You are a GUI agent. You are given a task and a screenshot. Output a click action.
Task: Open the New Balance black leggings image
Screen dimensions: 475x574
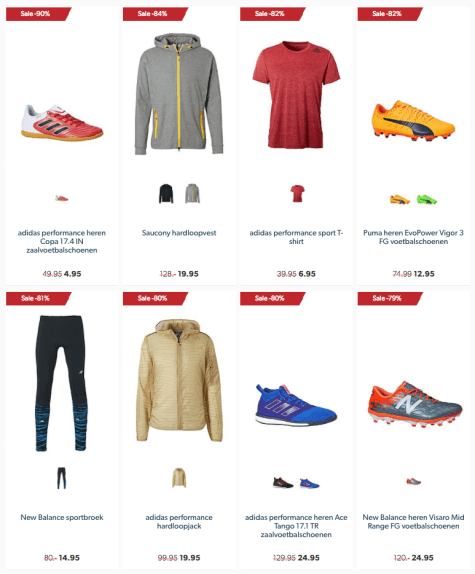tap(61, 383)
